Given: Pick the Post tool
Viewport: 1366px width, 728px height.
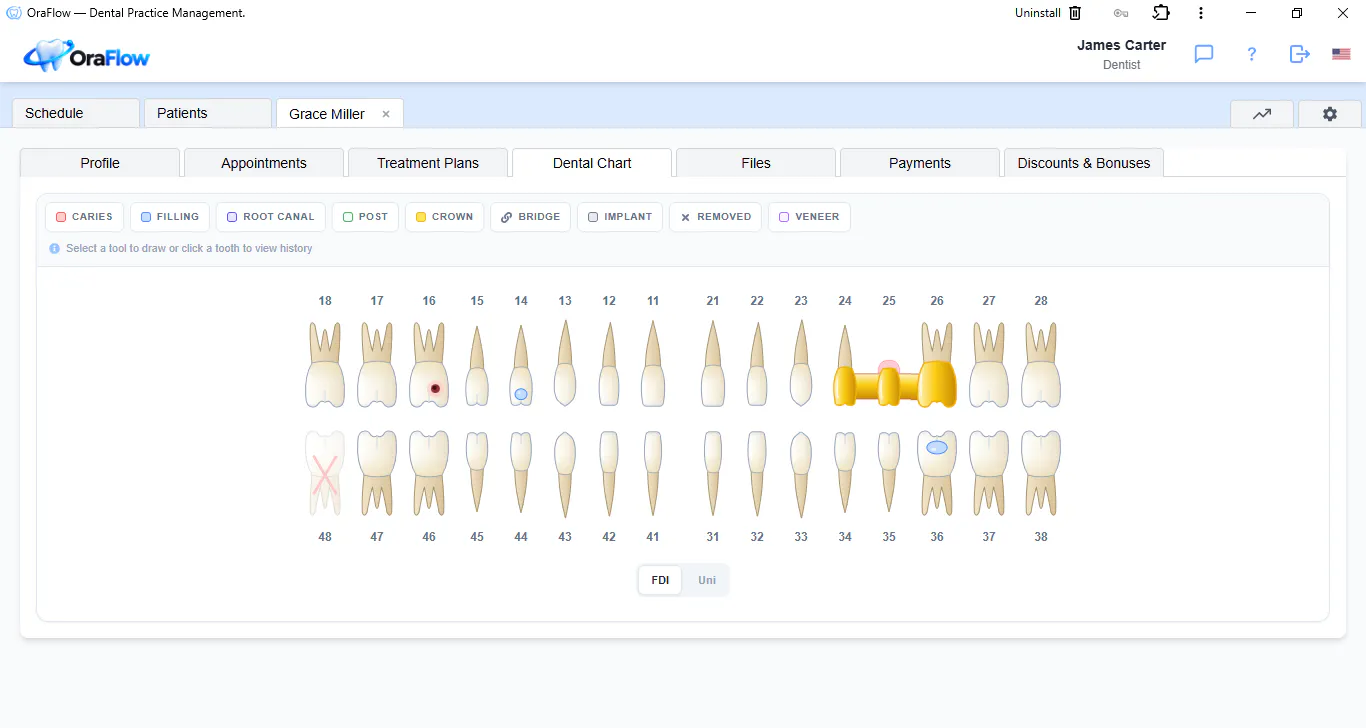Looking at the screenshot, I should tap(366, 217).
